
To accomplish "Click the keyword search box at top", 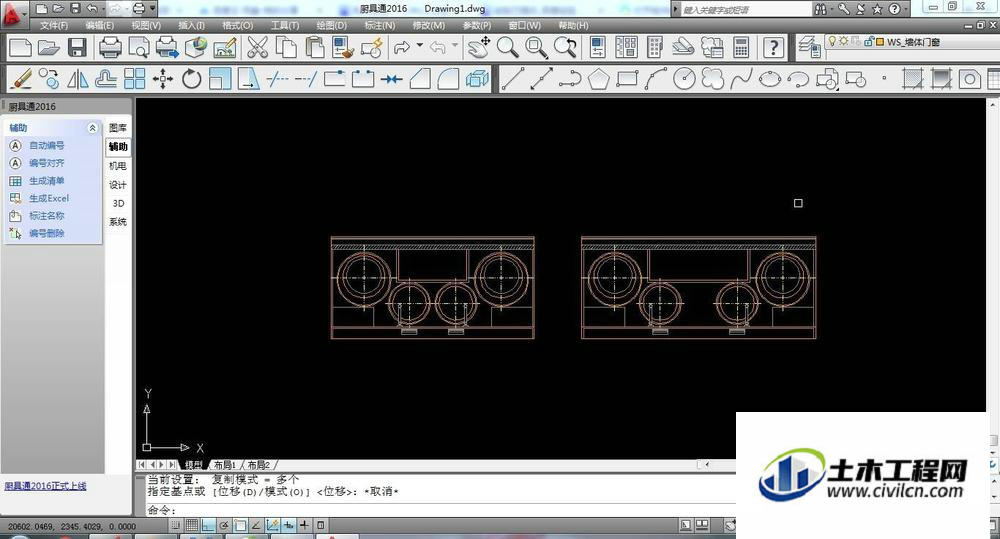I will click(x=745, y=10).
